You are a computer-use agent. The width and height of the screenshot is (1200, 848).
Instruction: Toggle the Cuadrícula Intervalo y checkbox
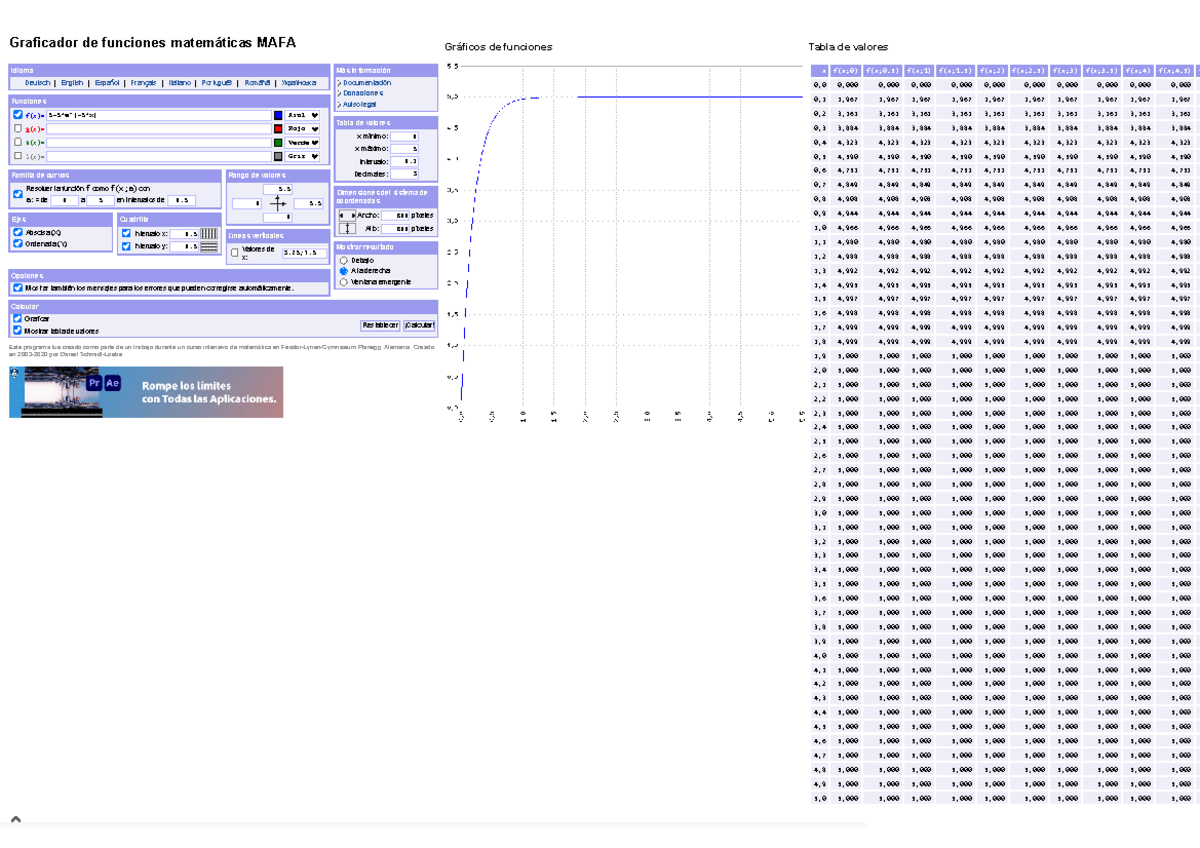tap(126, 246)
